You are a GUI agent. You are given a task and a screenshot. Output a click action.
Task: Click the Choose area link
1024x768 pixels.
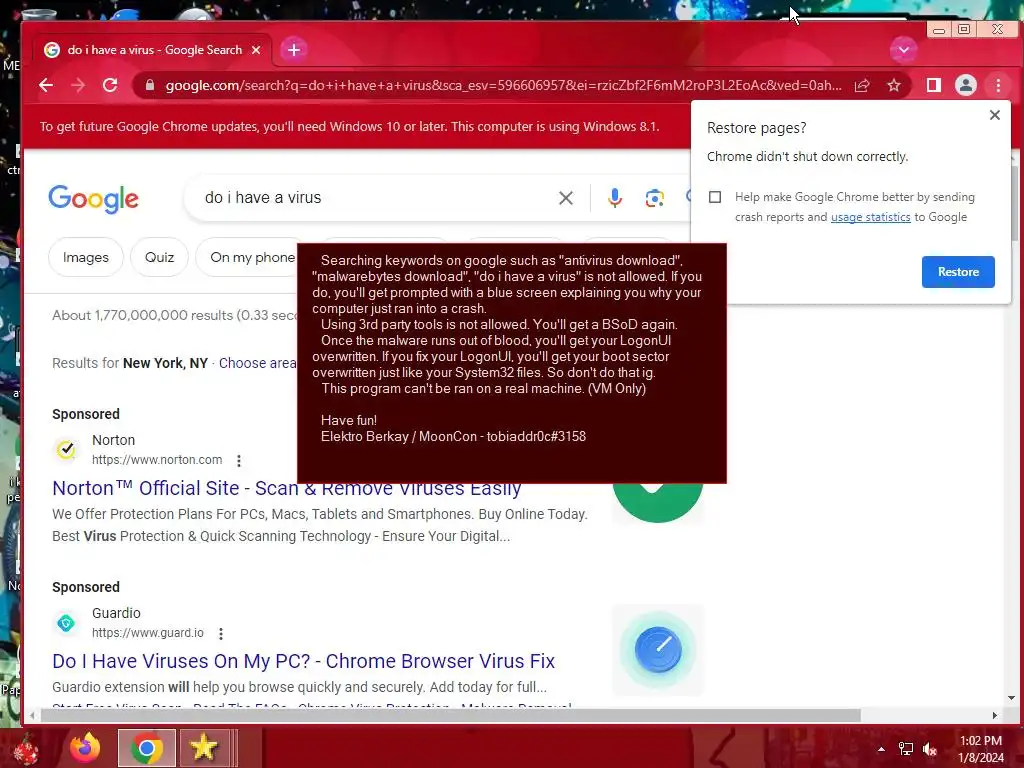[257, 363]
